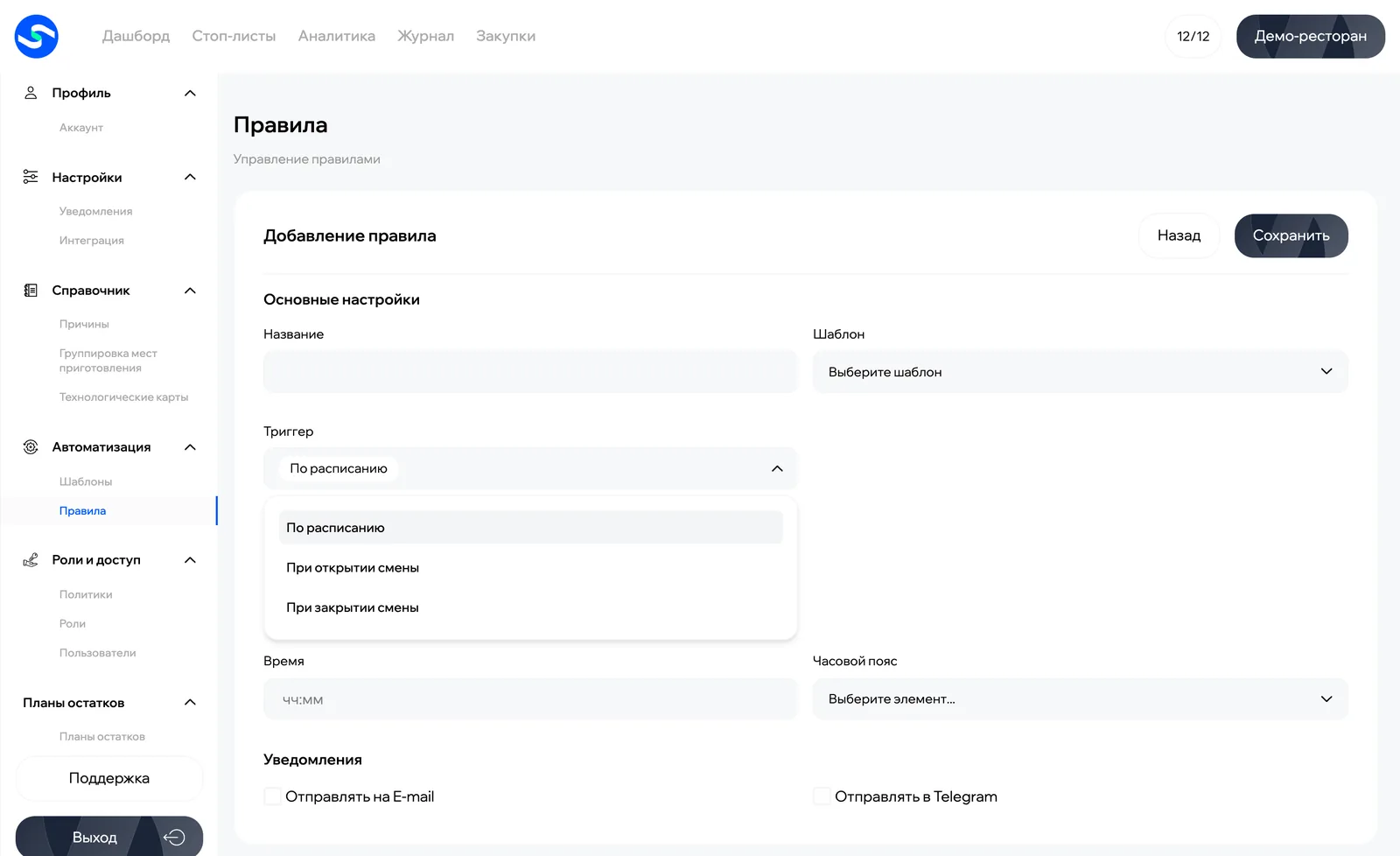Image resolution: width=1400 pixels, height=856 pixels.
Task: Open Пользователи in the sidebar
Action: [98, 653]
